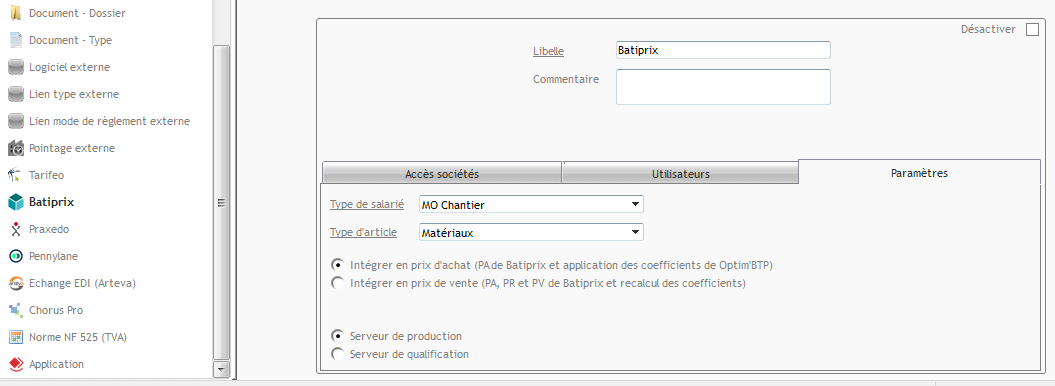Click the Application icon
The height and width of the screenshot is (386, 1055).
[16, 364]
